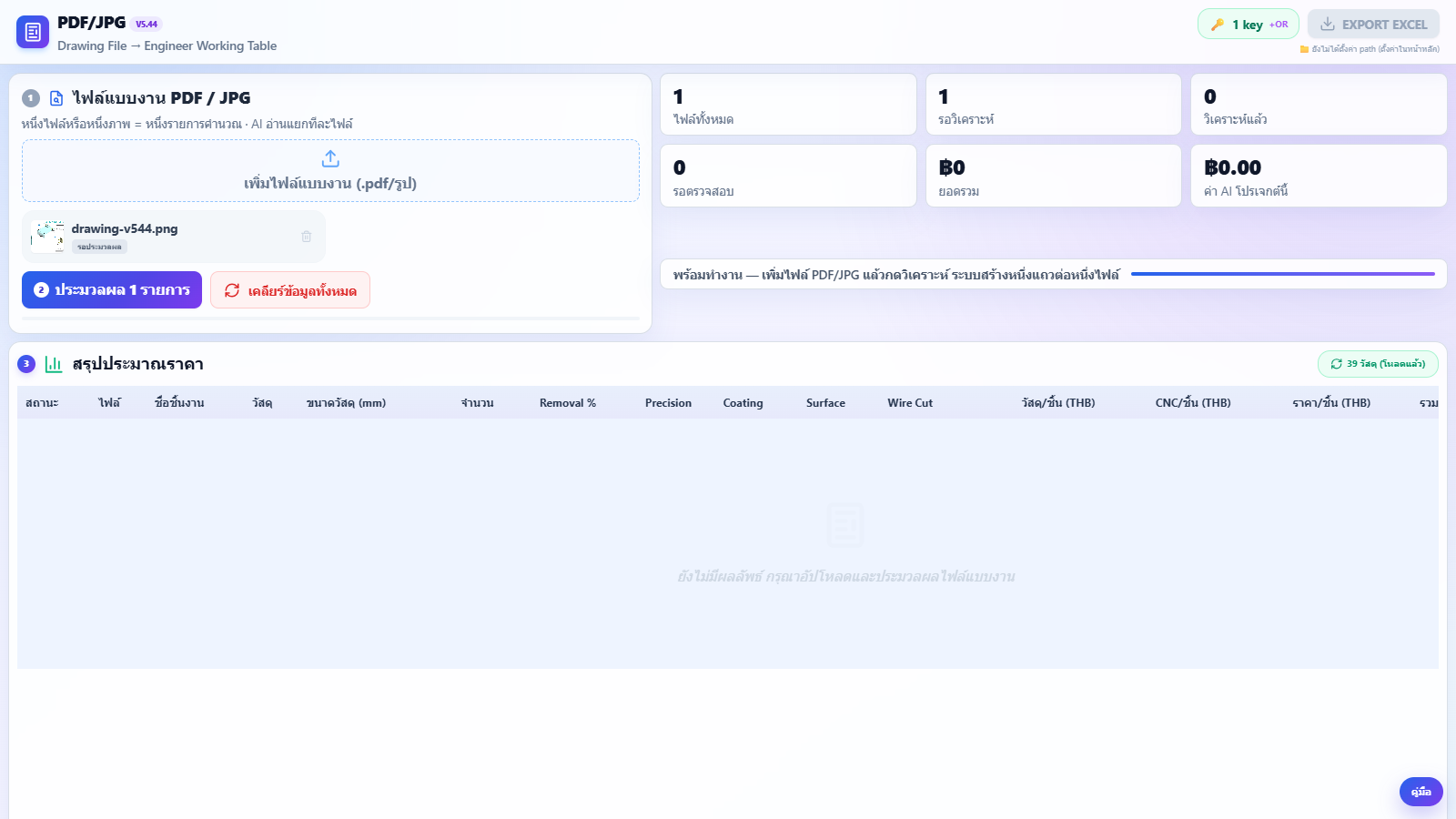This screenshot has width=1456, height=819.
Task: Click the progress bar in status panel
Action: 1283,274
